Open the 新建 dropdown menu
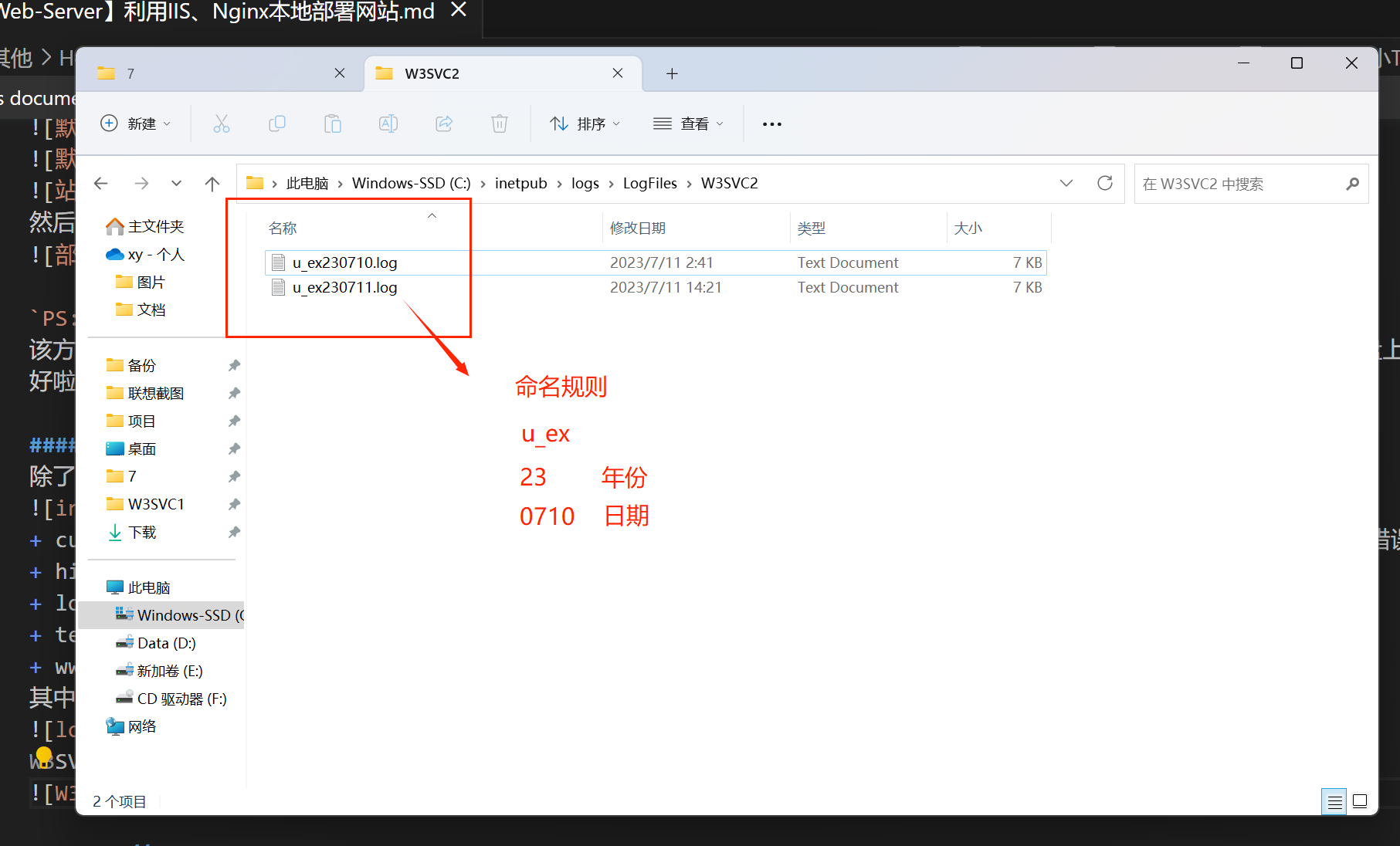The height and width of the screenshot is (846, 1400). 137,124
